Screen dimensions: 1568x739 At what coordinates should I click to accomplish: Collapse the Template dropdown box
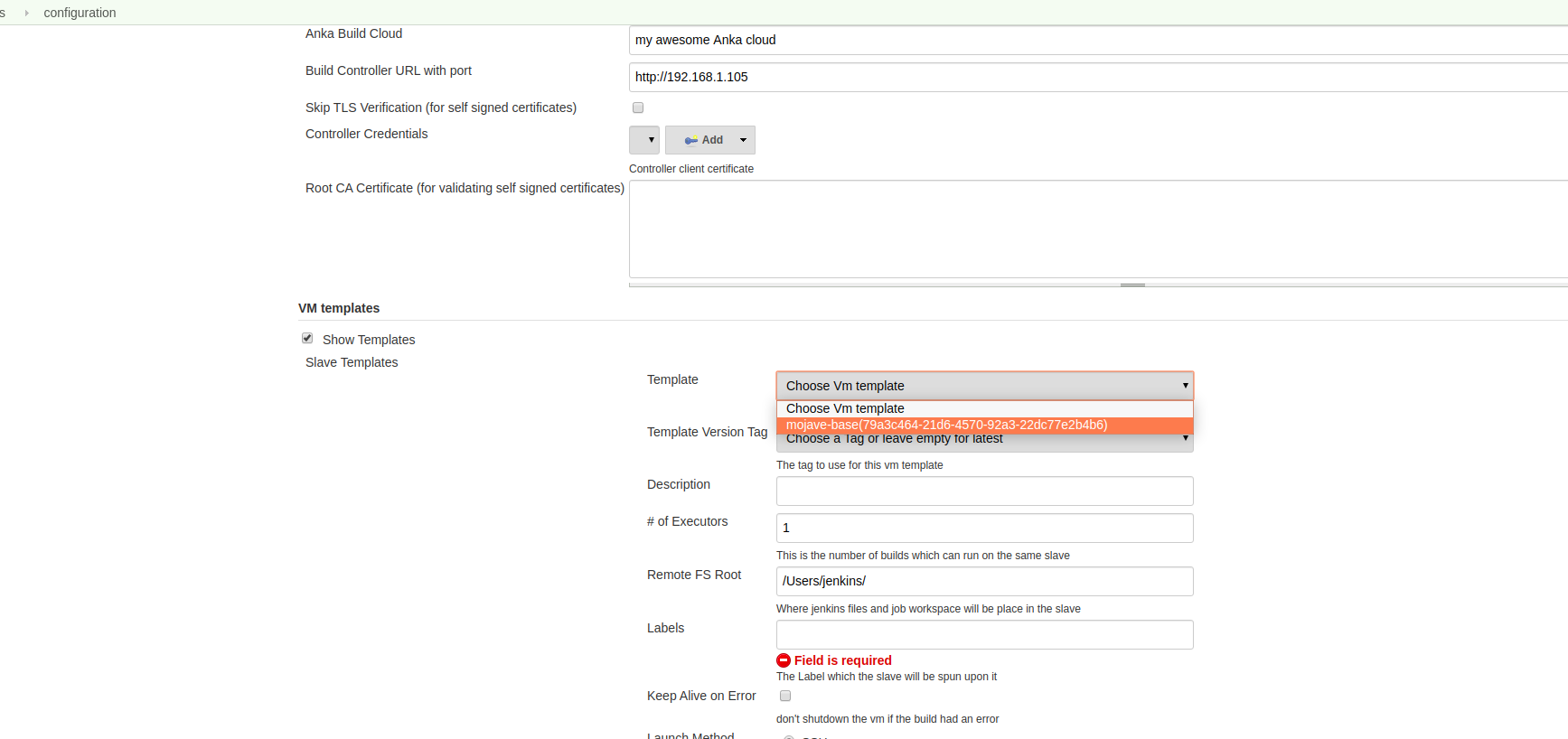(984, 386)
